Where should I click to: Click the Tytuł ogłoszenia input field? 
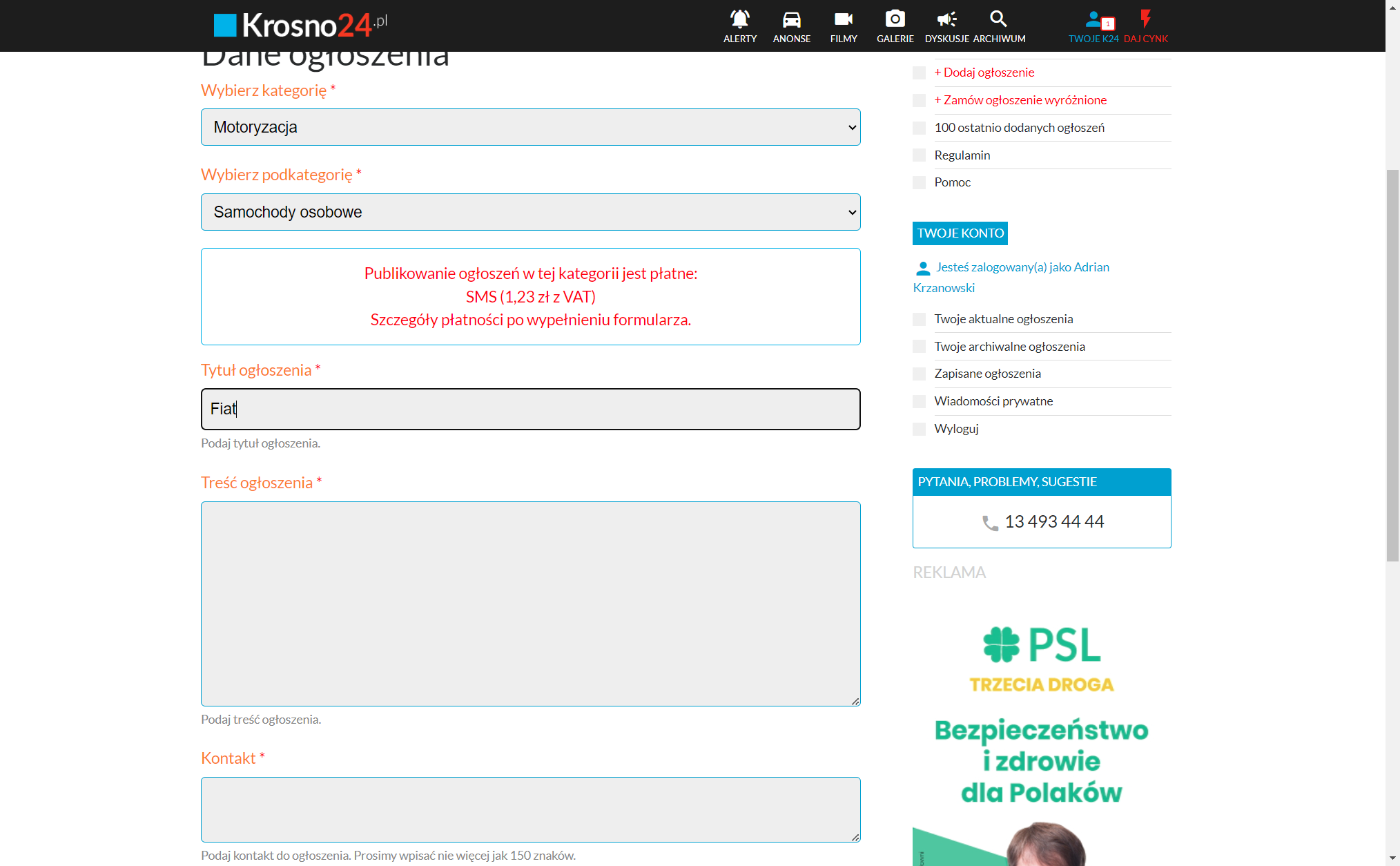click(530, 409)
